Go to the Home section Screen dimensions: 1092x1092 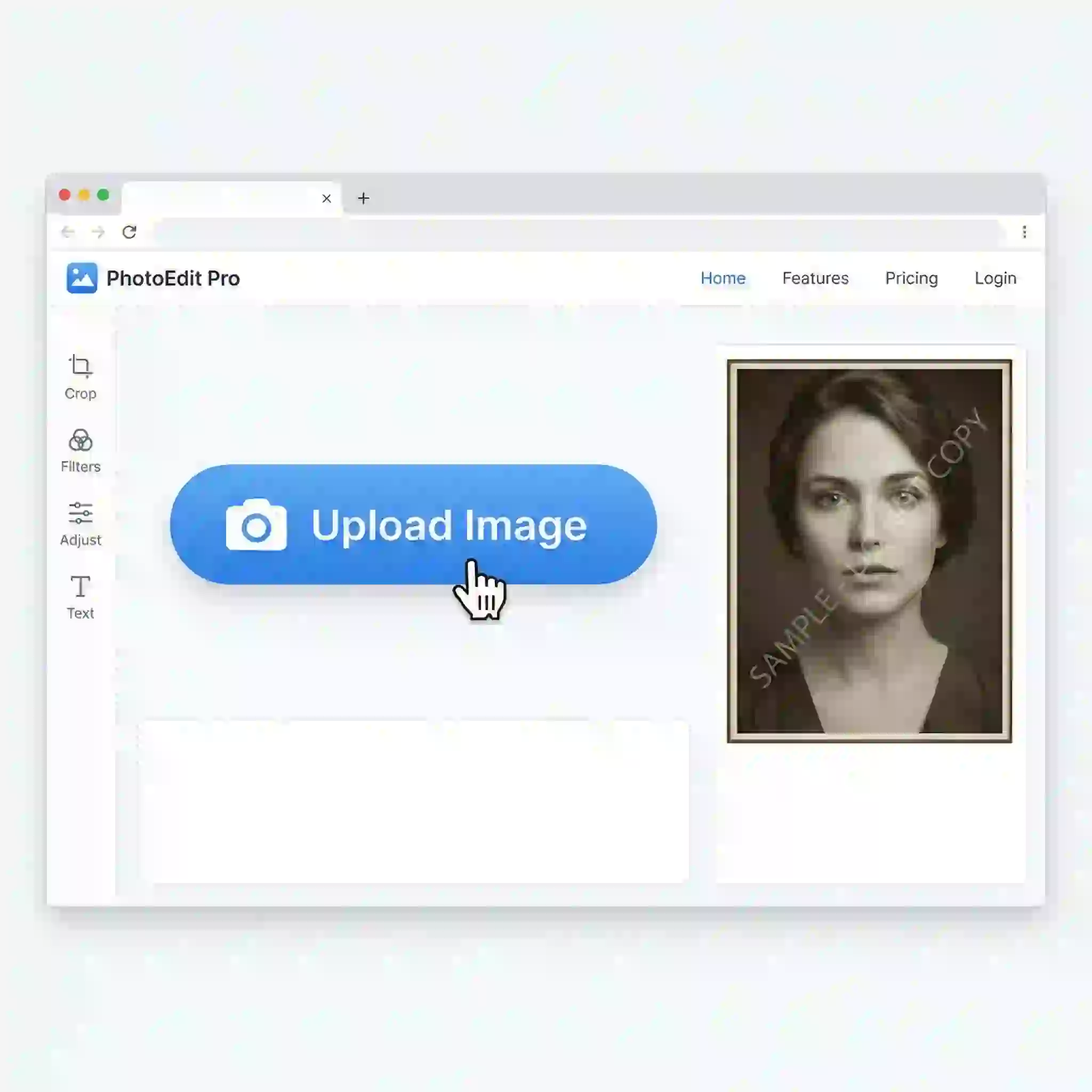click(724, 278)
